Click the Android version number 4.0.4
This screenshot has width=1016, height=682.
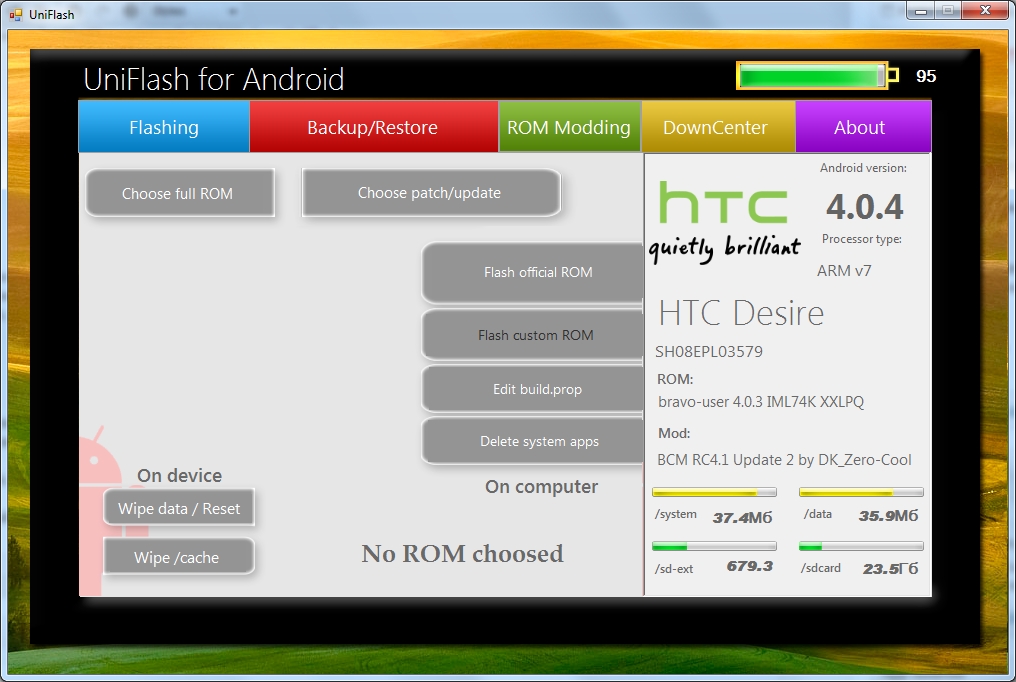pyautogui.click(x=864, y=207)
